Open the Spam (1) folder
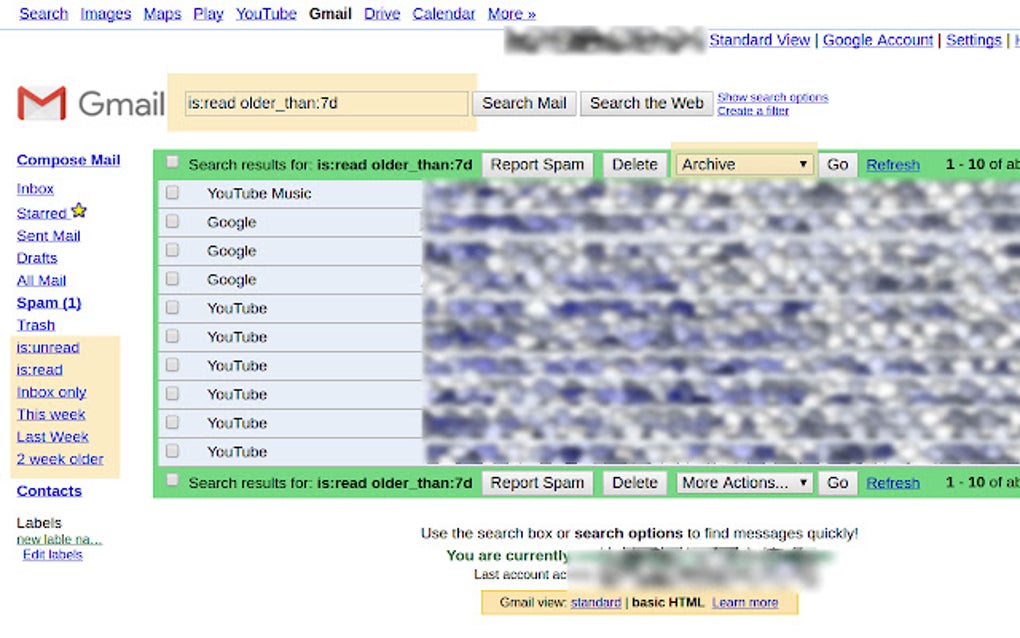The image size is (1020, 638). click(x=48, y=302)
